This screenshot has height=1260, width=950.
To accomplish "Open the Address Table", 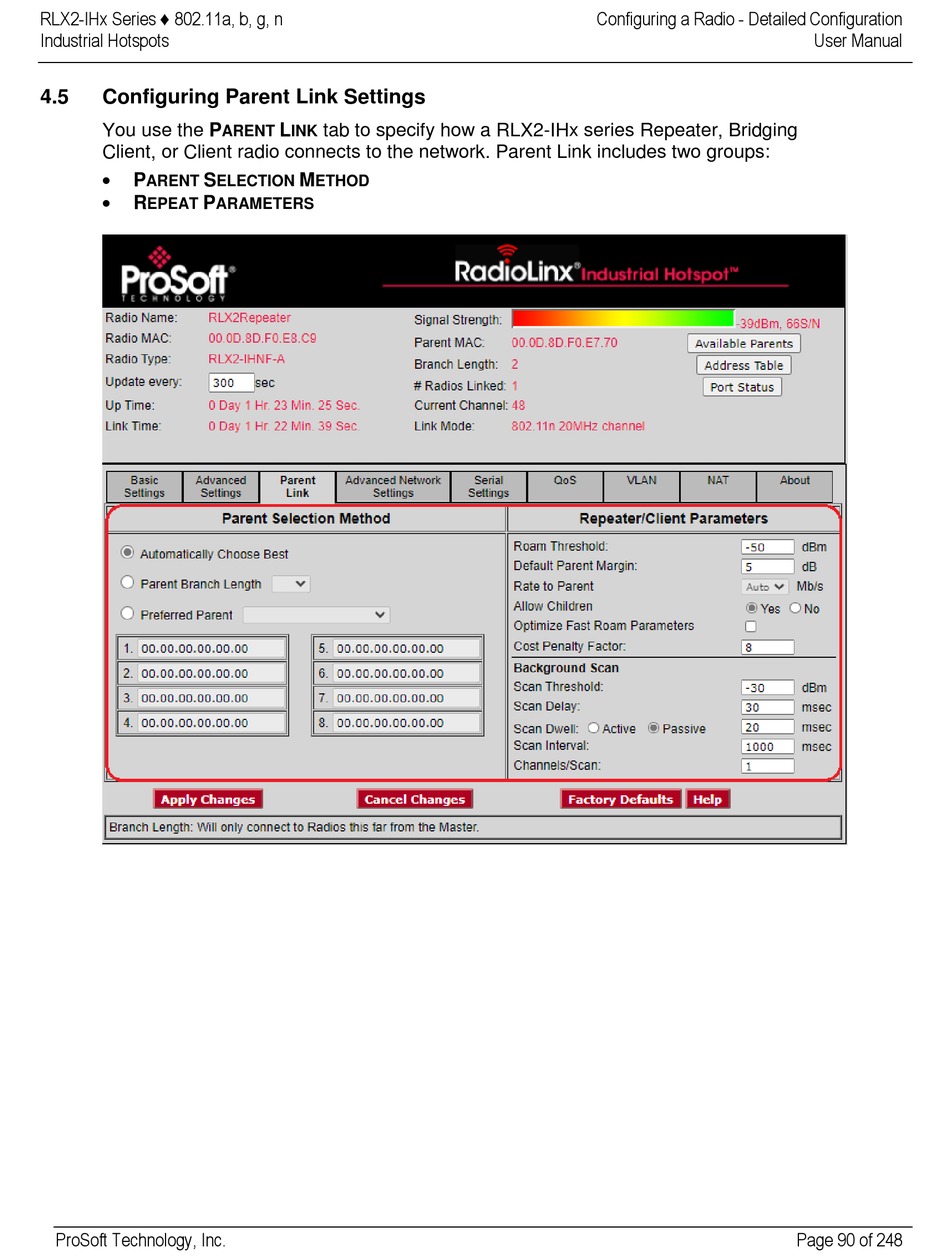I will pos(744,365).
